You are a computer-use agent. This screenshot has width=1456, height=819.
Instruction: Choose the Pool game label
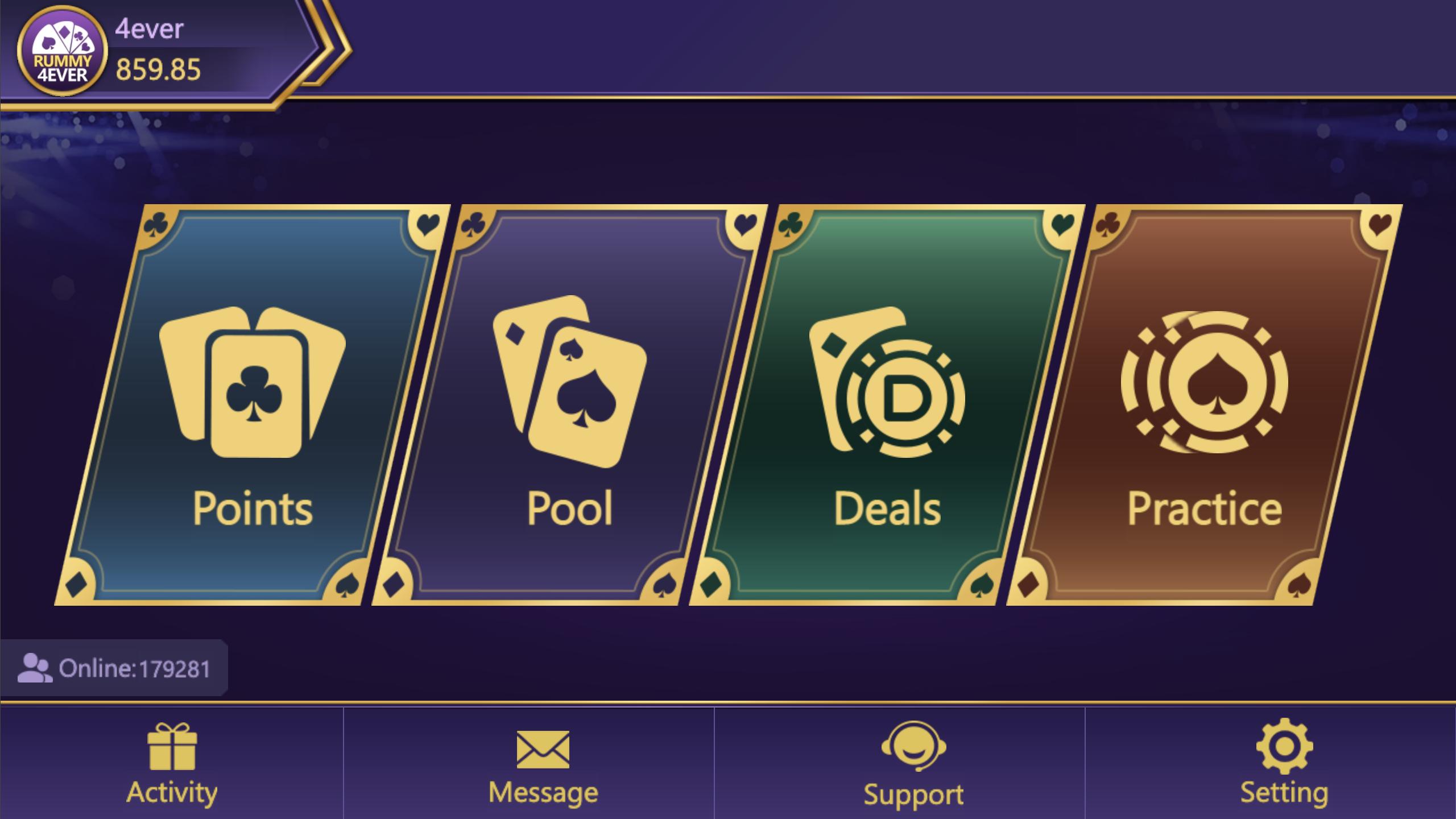[x=569, y=508]
